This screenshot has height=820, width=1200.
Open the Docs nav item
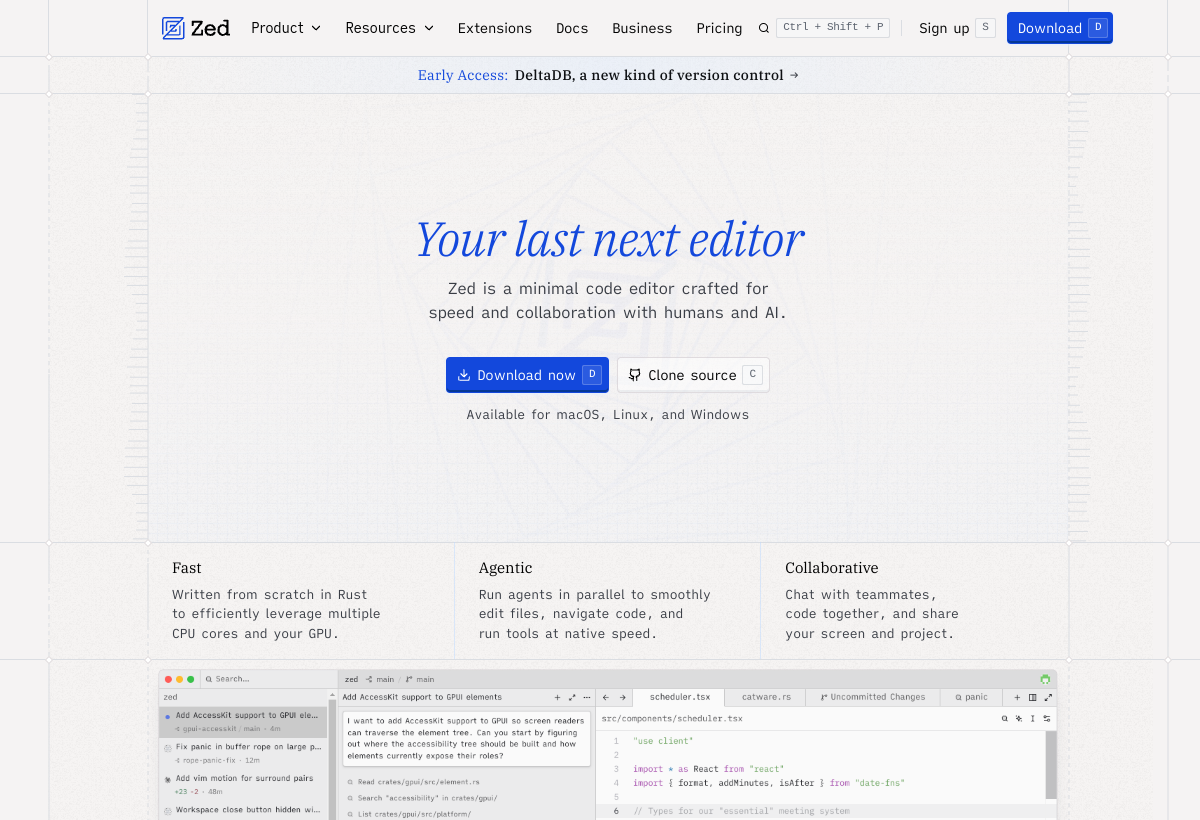572,28
